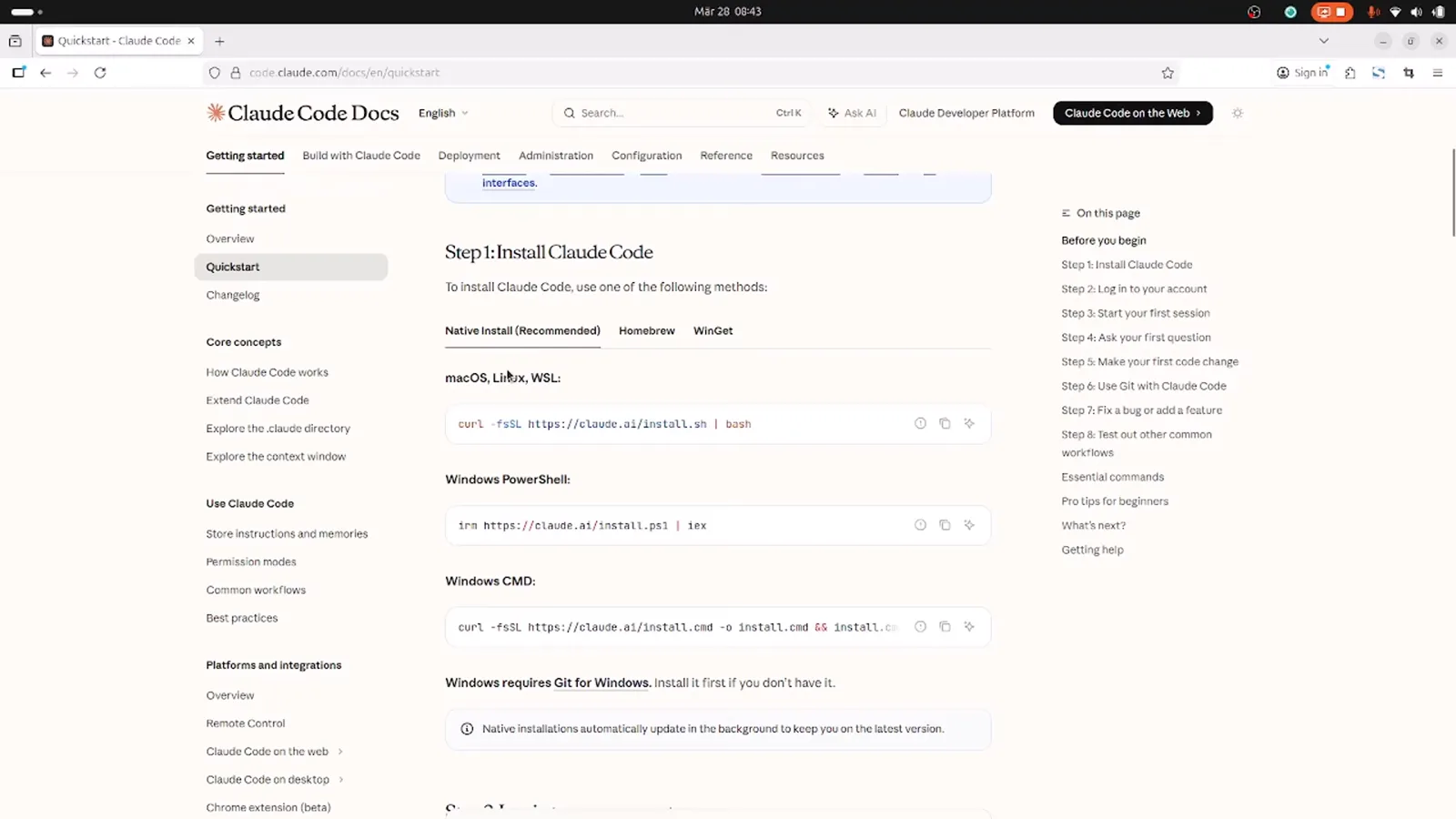This screenshot has width=1456, height=819.
Task: Report incorrect code on the PowerShell block
Action: pyautogui.click(x=920, y=525)
